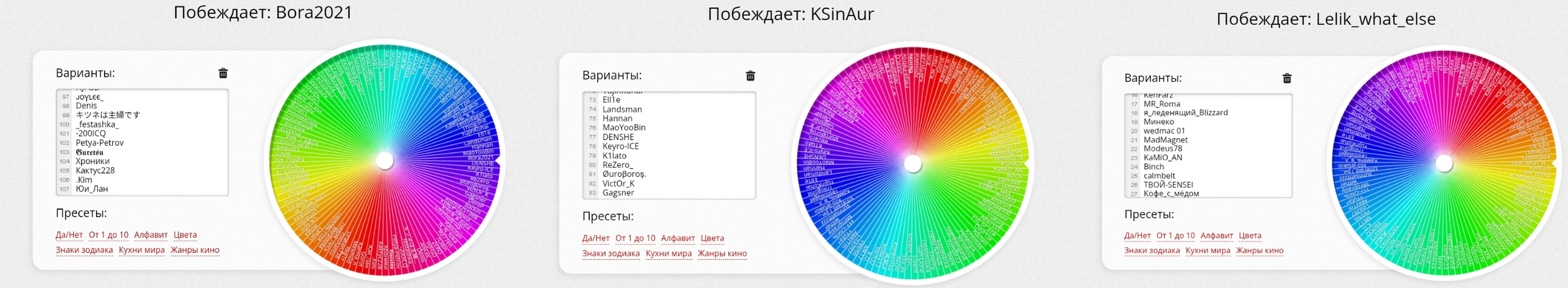Apply the От 1 до 10 preset in the Bora2021 panel
Viewport: 1568px width, 288px height.
coord(108,235)
